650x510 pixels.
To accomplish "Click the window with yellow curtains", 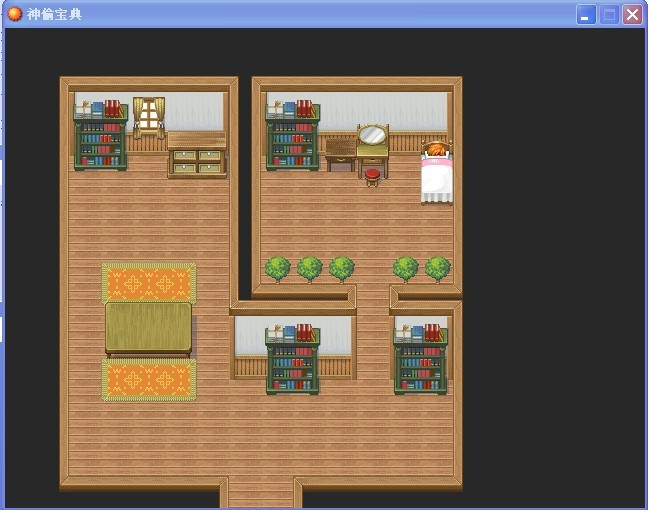I will pyautogui.click(x=149, y=118).
